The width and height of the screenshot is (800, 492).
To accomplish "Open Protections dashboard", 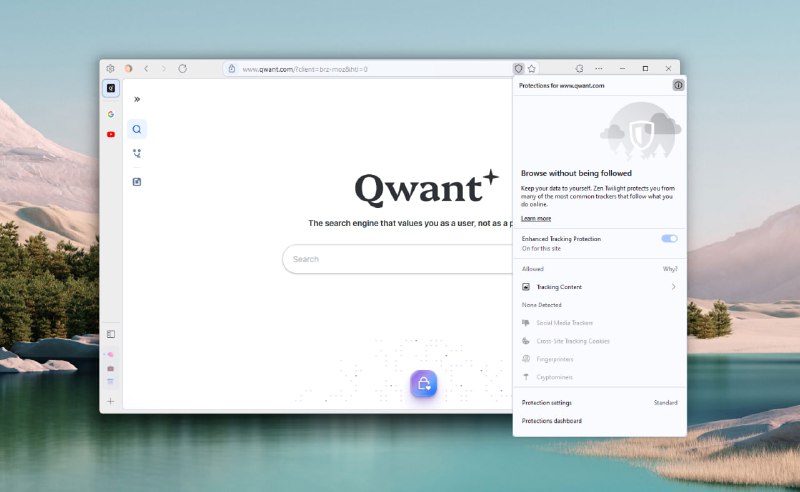I will pyautogui.click(x=552, y=421).
